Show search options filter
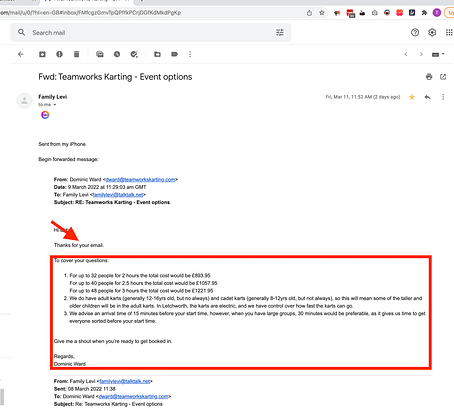The width and height of the screenshot is (454, 408). click(280, 32)
